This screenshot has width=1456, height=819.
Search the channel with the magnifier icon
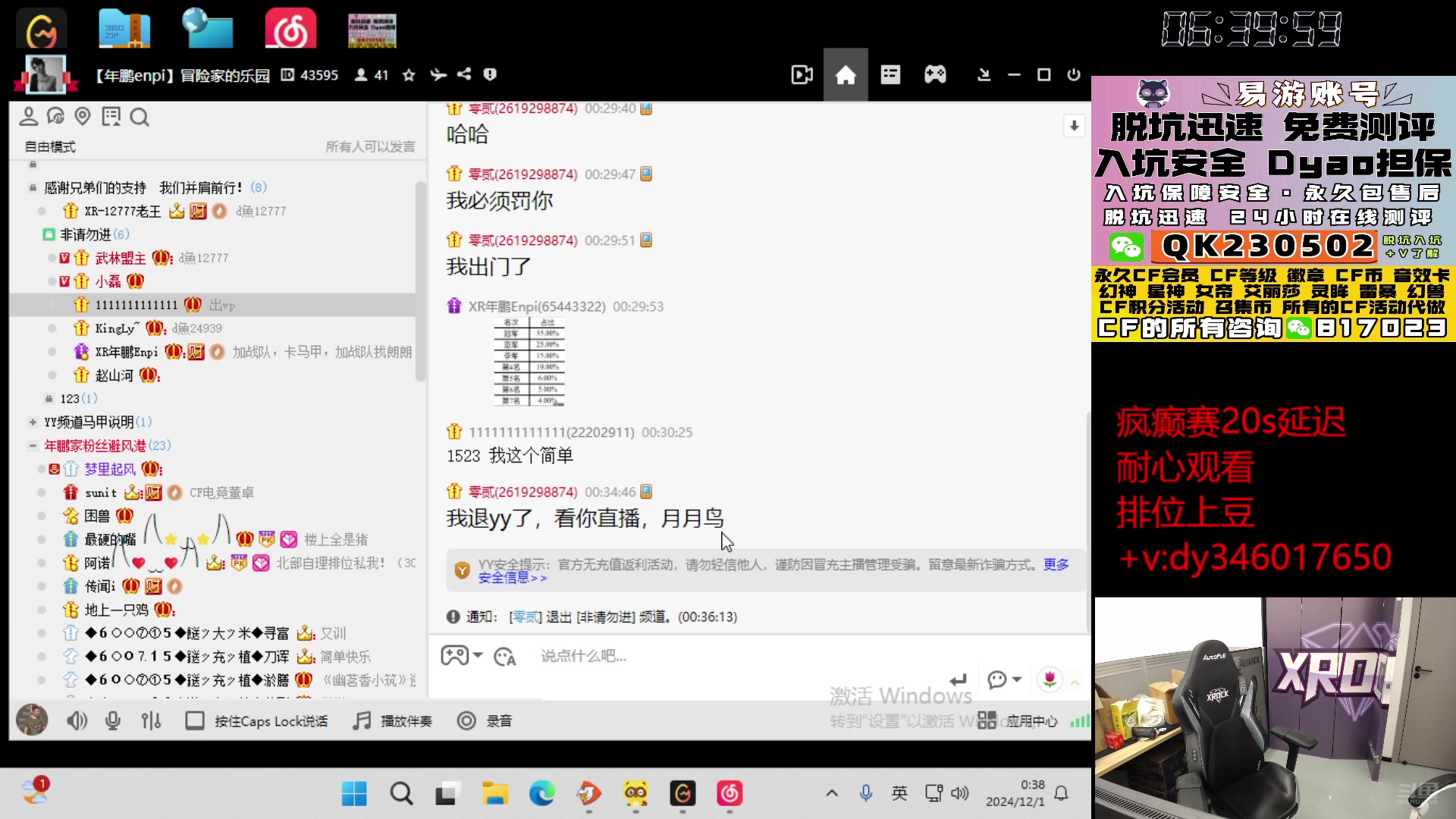[139, 117]
